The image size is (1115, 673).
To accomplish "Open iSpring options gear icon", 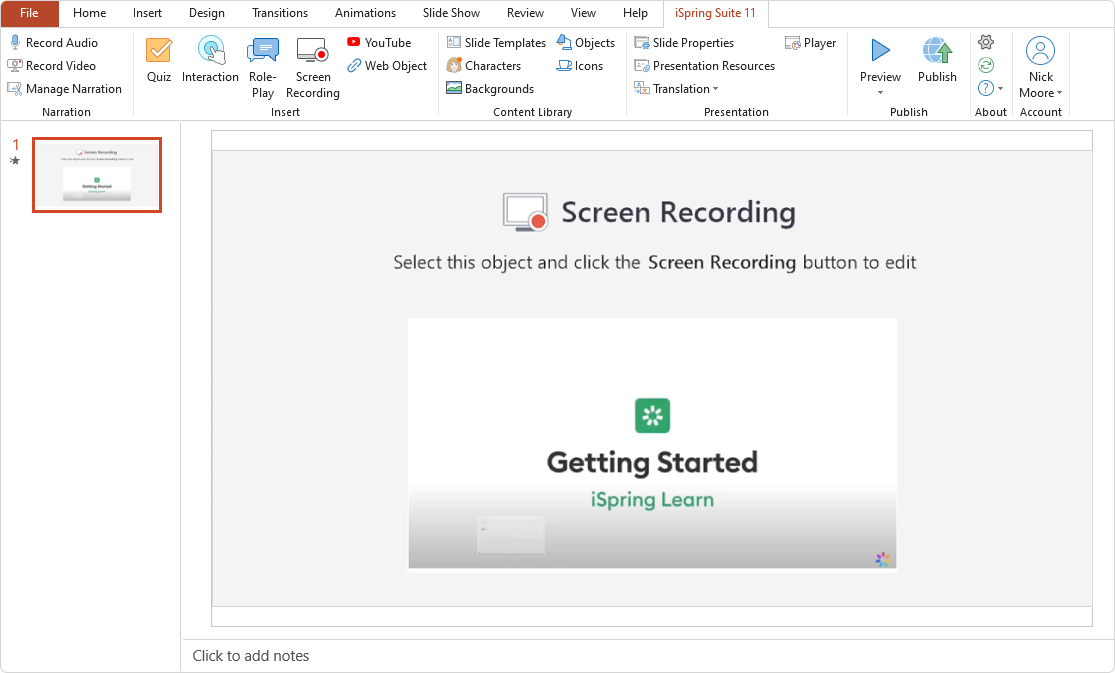I will point(986,42).
